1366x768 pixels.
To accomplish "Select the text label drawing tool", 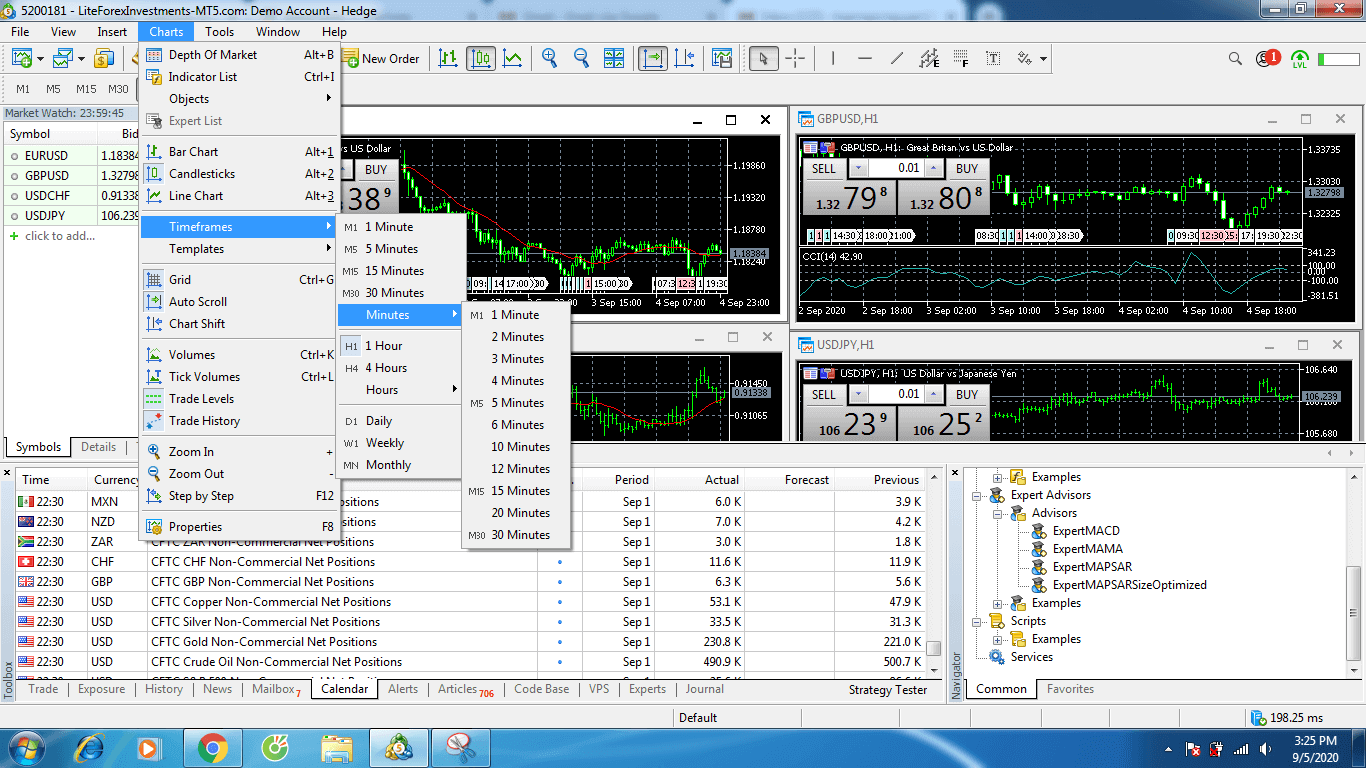I will pos(993,59).
